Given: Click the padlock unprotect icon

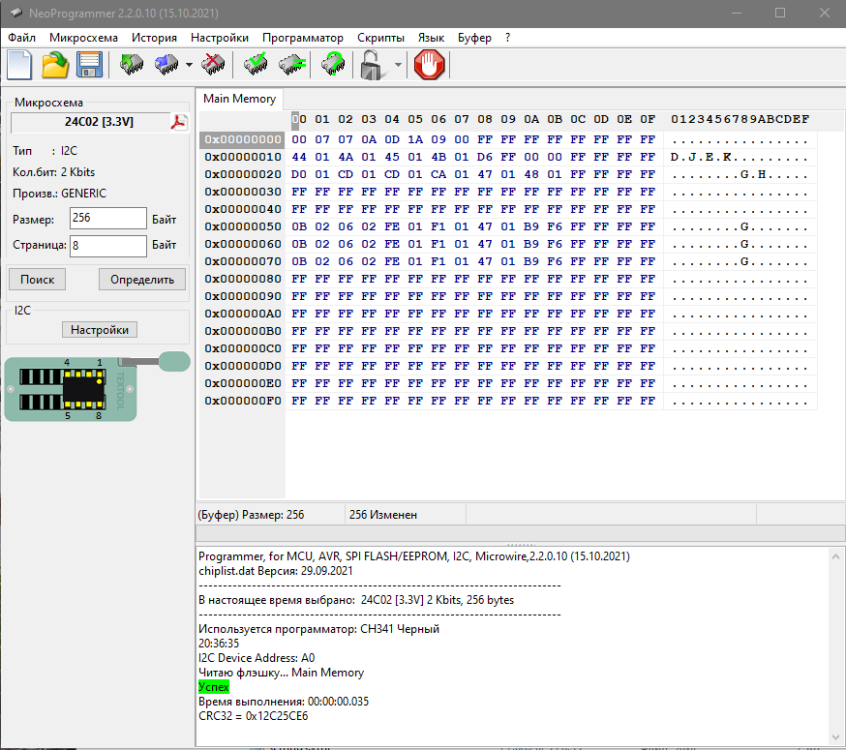Looking at the screenshot, I should (x=373, y=65).
